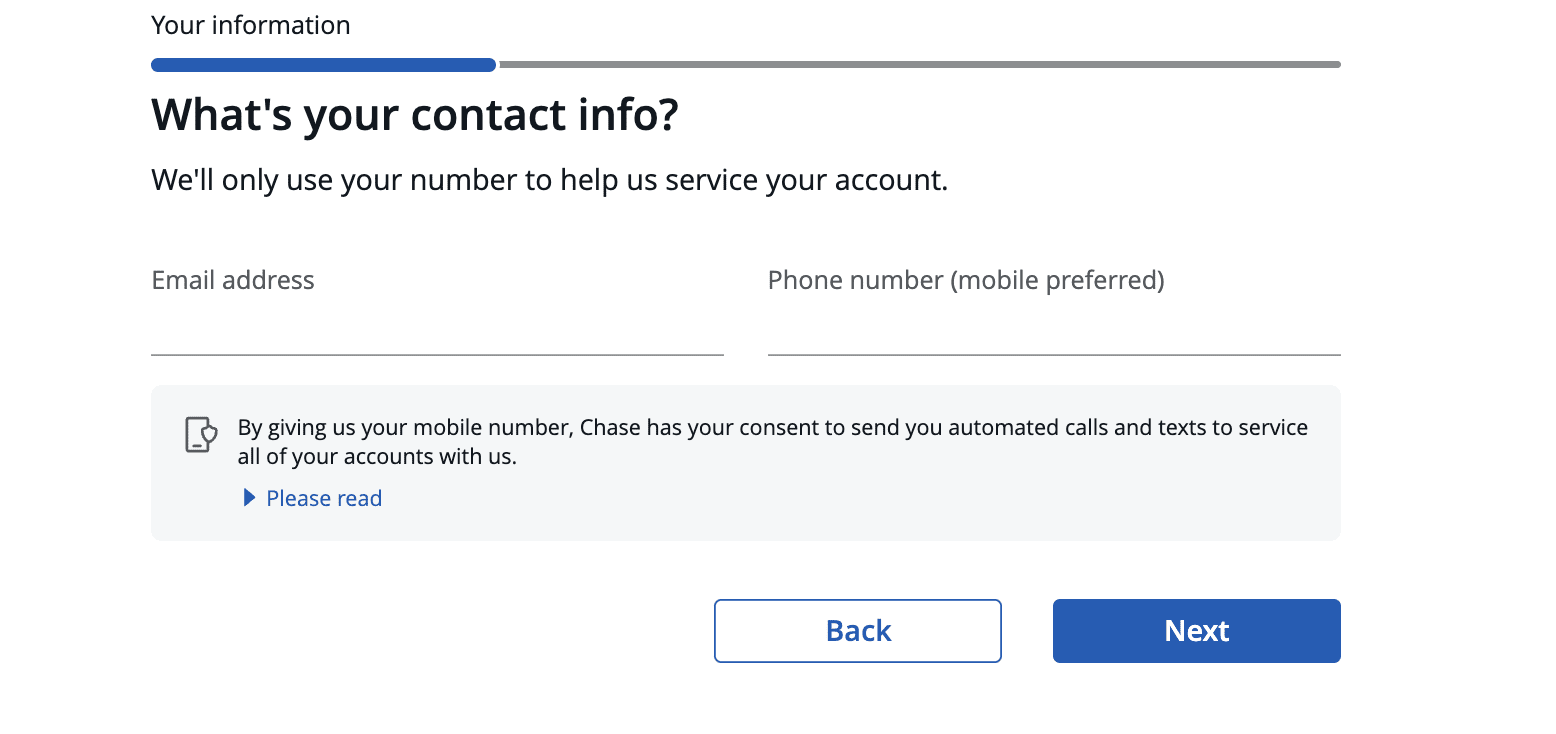Click the first line of the consent notice

click(x=773, y=428)
